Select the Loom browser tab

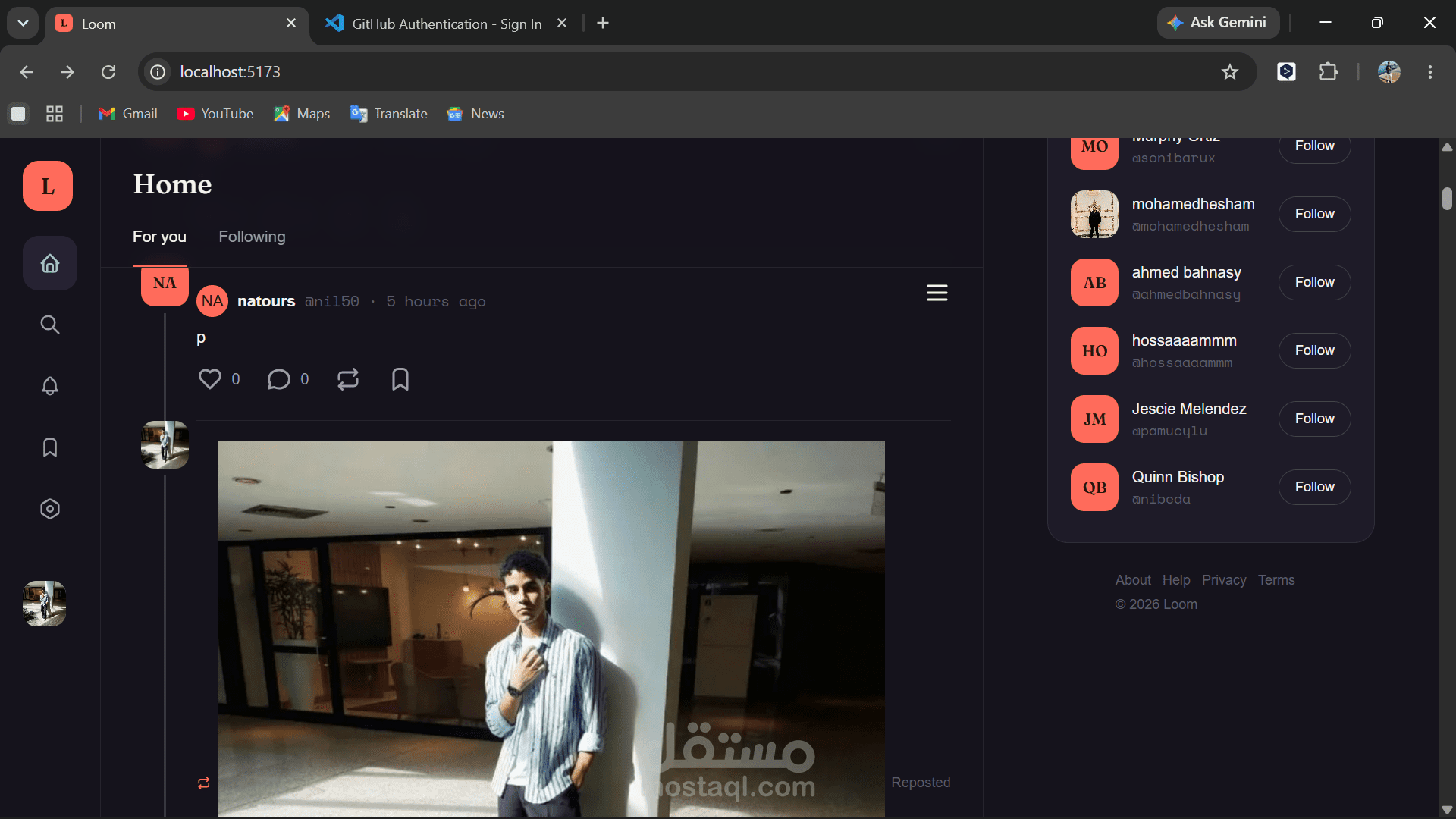point(177,24)
